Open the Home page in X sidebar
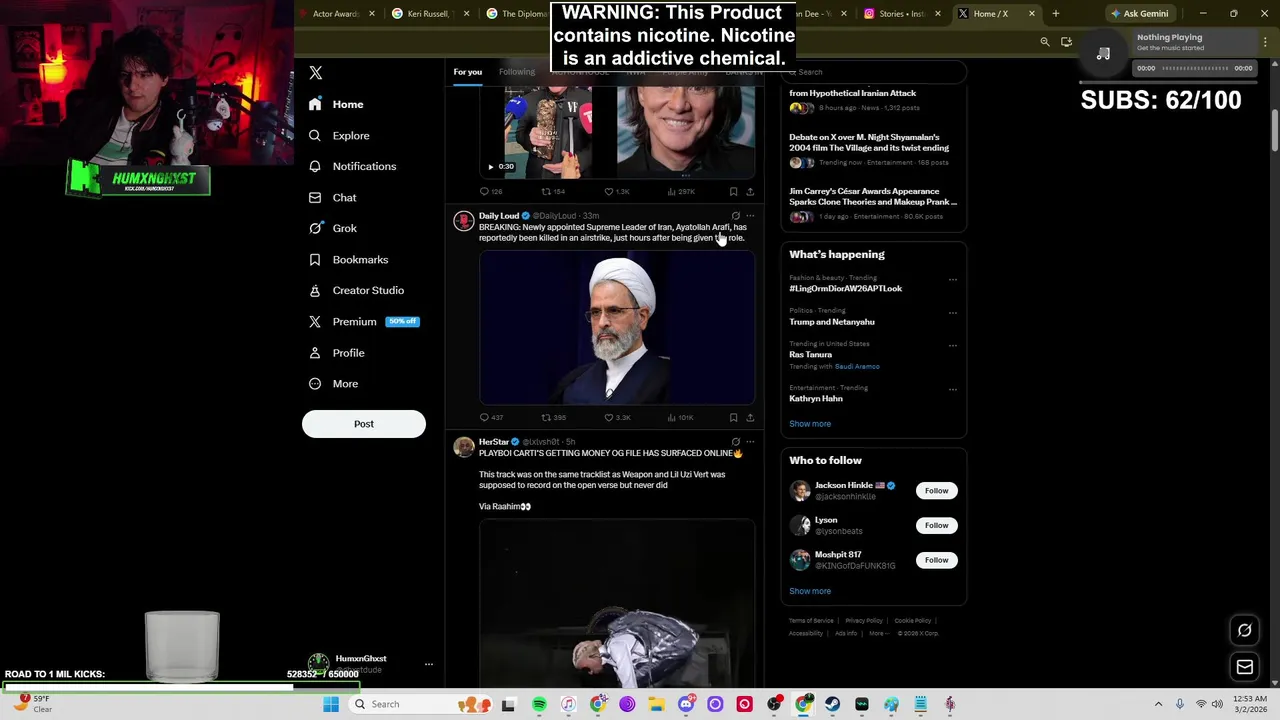Image resolution: width=1280 pixels, height=720 pixels. pyautogui.click(x=336, y=104)
